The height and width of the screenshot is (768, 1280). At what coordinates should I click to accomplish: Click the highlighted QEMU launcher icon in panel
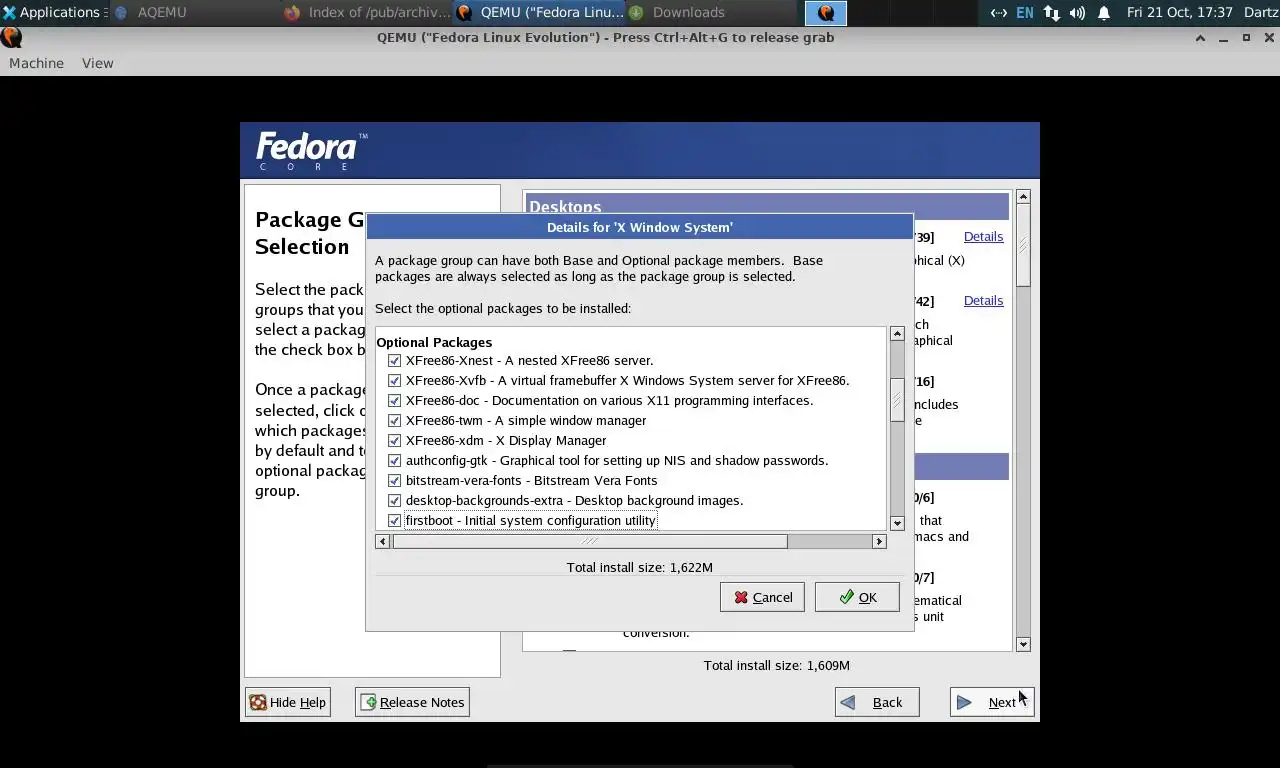click(826, 12)
